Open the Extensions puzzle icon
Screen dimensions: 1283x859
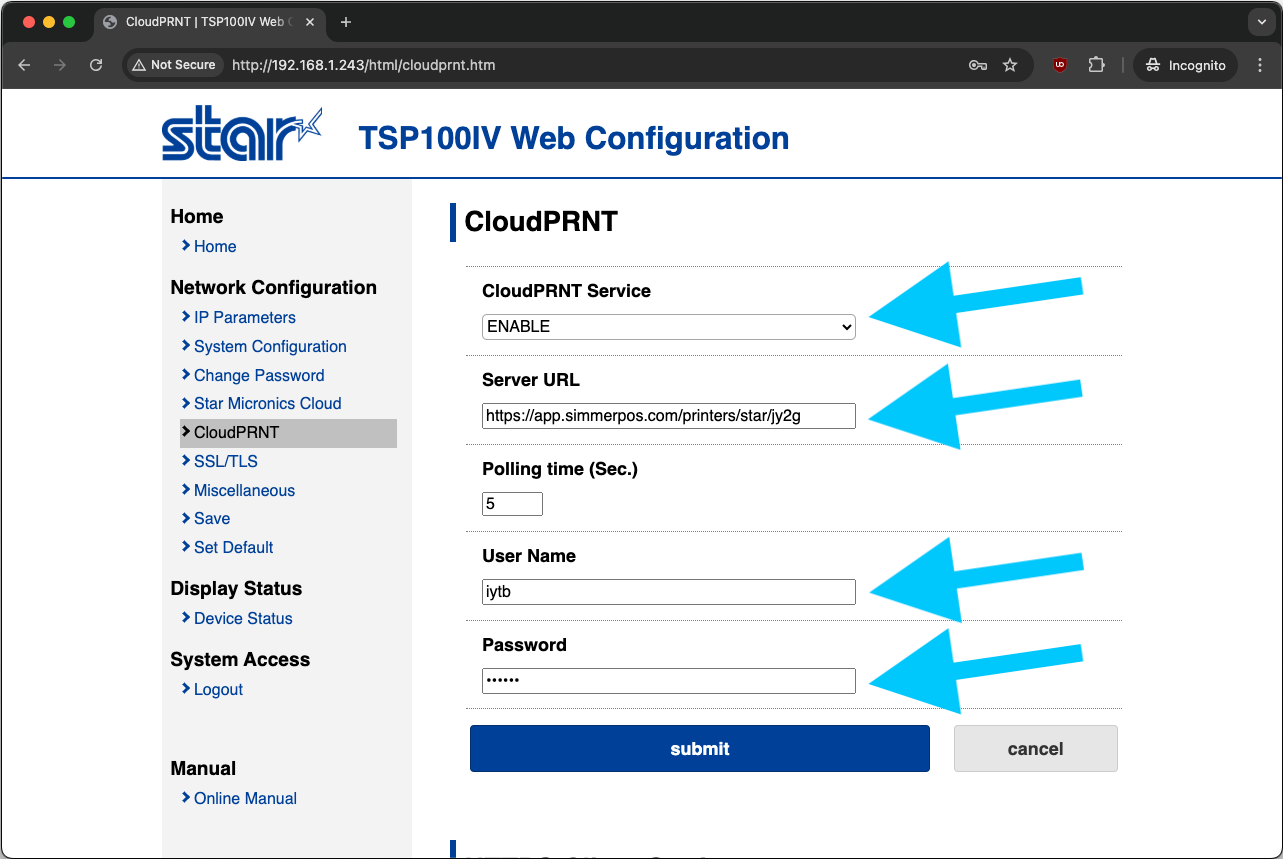pyautogui.click(x=1096, y=65)
